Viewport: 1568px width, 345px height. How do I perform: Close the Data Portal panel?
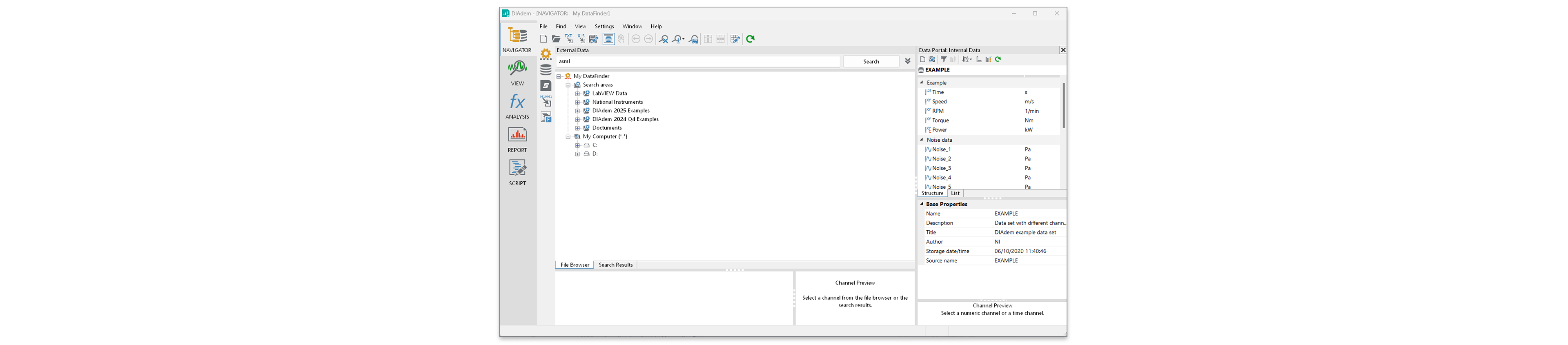tap(1063, 51)
